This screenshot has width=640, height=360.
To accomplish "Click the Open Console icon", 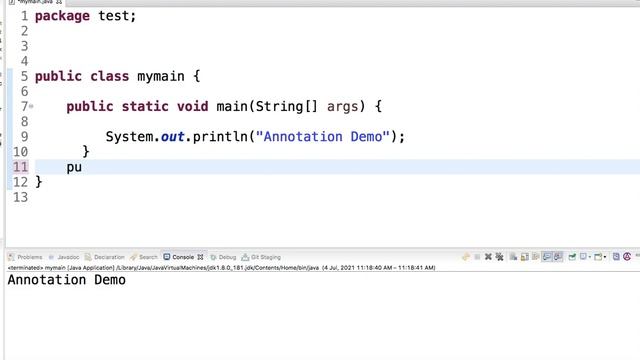I will pyautogui.click(x=598, y=257).
